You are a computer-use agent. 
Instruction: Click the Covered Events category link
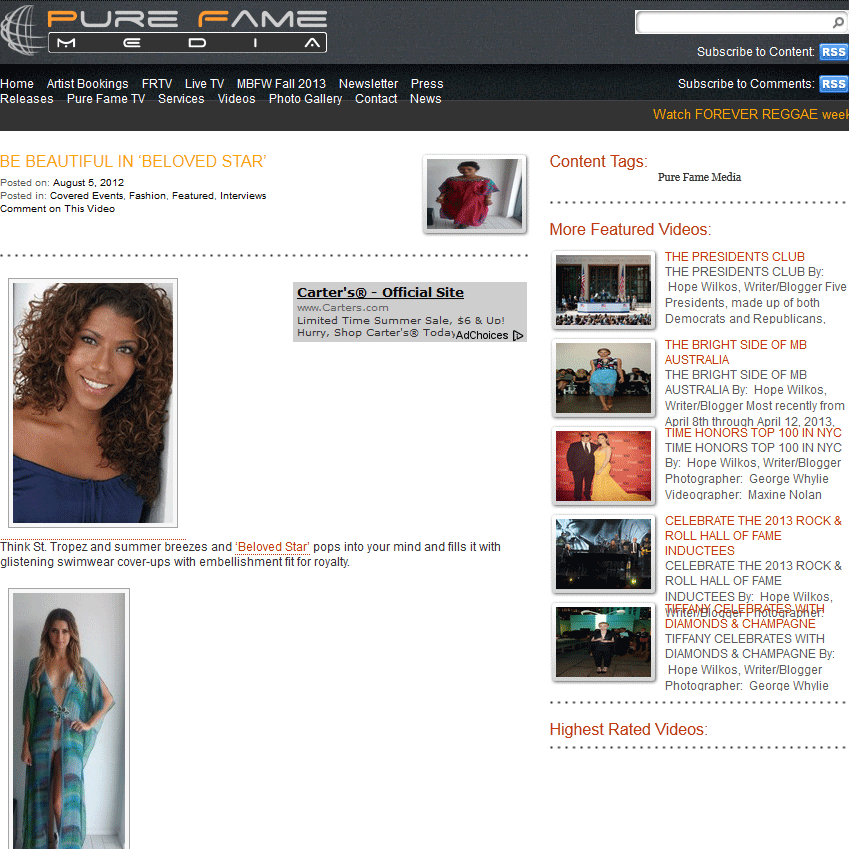[86, 196]
